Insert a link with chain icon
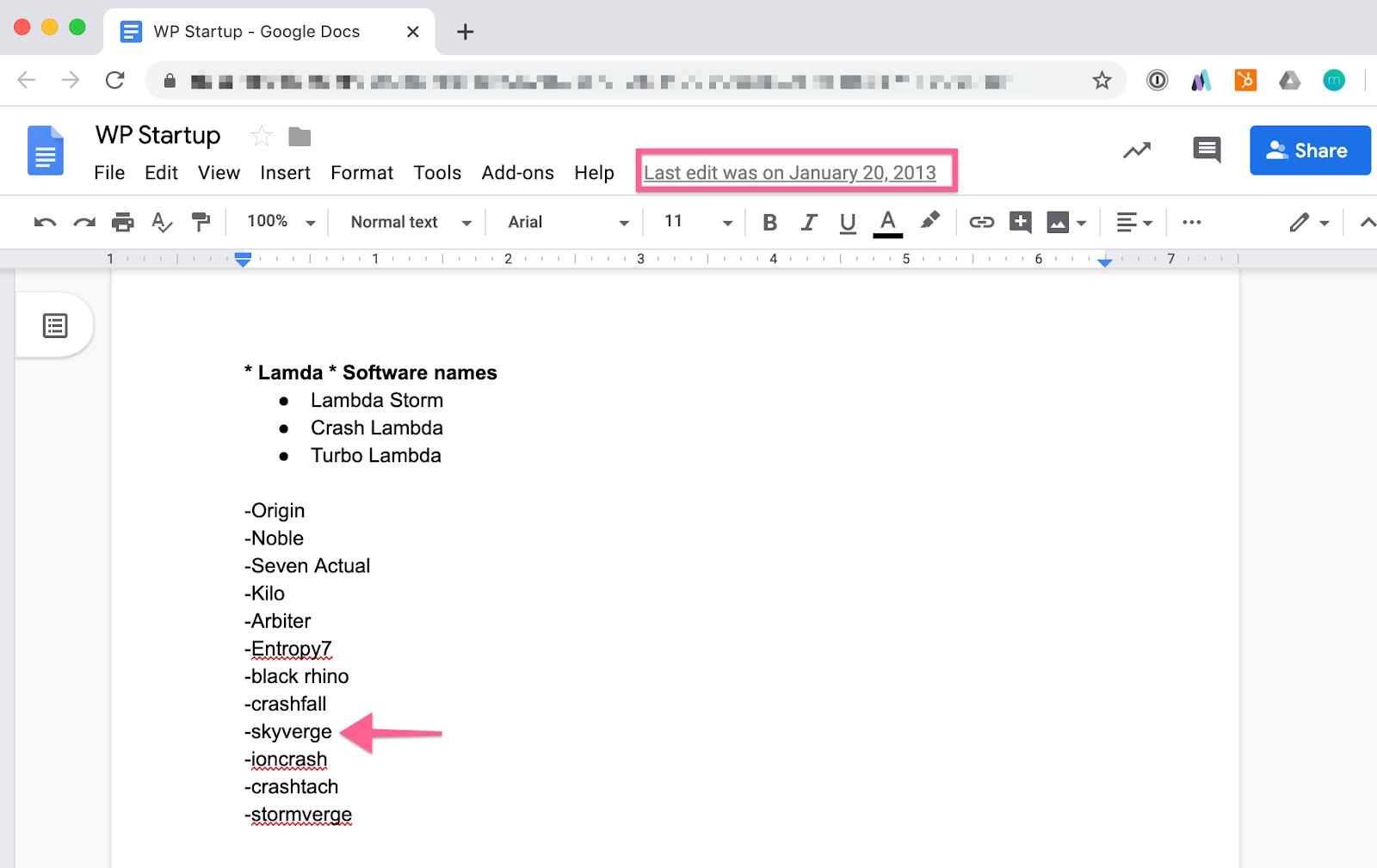1377x868 pixels. (x=982, y=223)
